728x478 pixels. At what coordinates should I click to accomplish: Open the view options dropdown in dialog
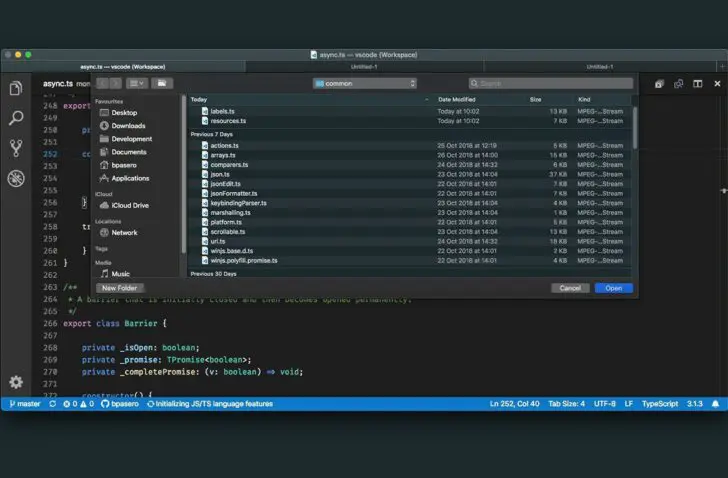click(x=137, y=84)
